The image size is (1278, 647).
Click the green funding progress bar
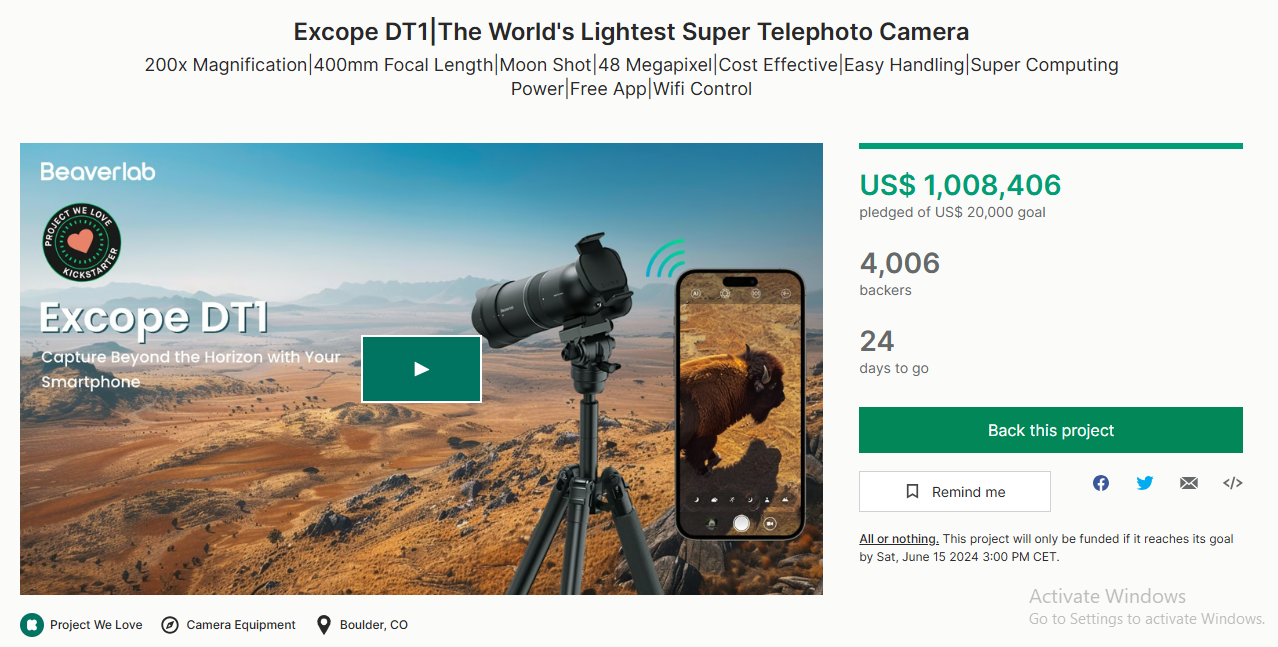pyautogui.click(x=1050, y=146)
